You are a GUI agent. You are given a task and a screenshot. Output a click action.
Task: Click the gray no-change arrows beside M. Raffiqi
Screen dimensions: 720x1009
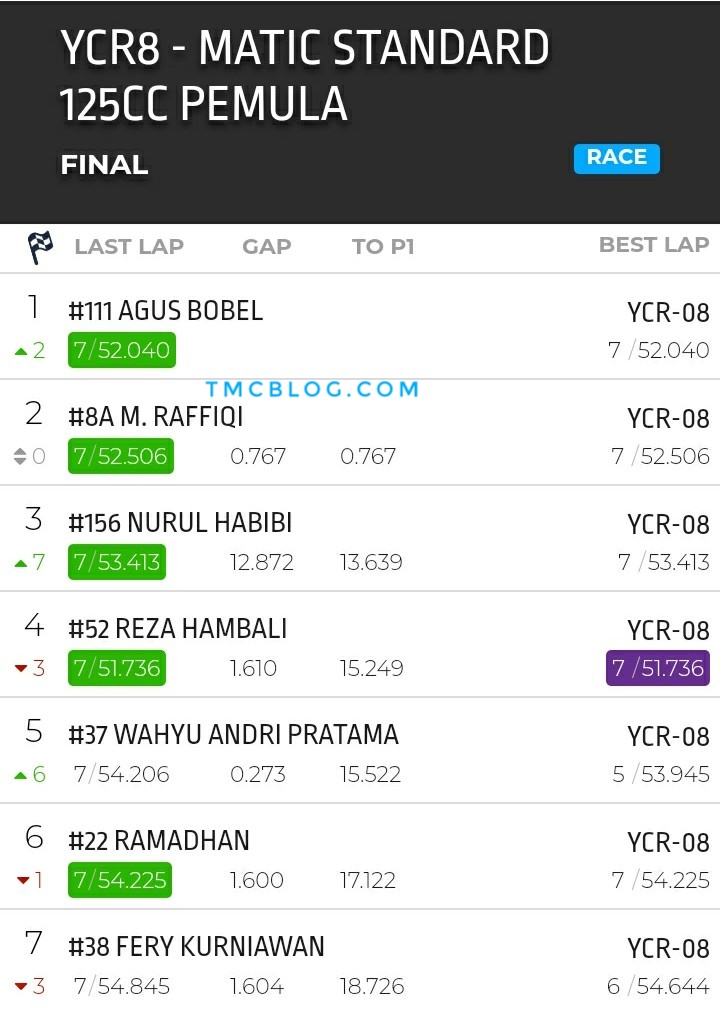[20, 456]
